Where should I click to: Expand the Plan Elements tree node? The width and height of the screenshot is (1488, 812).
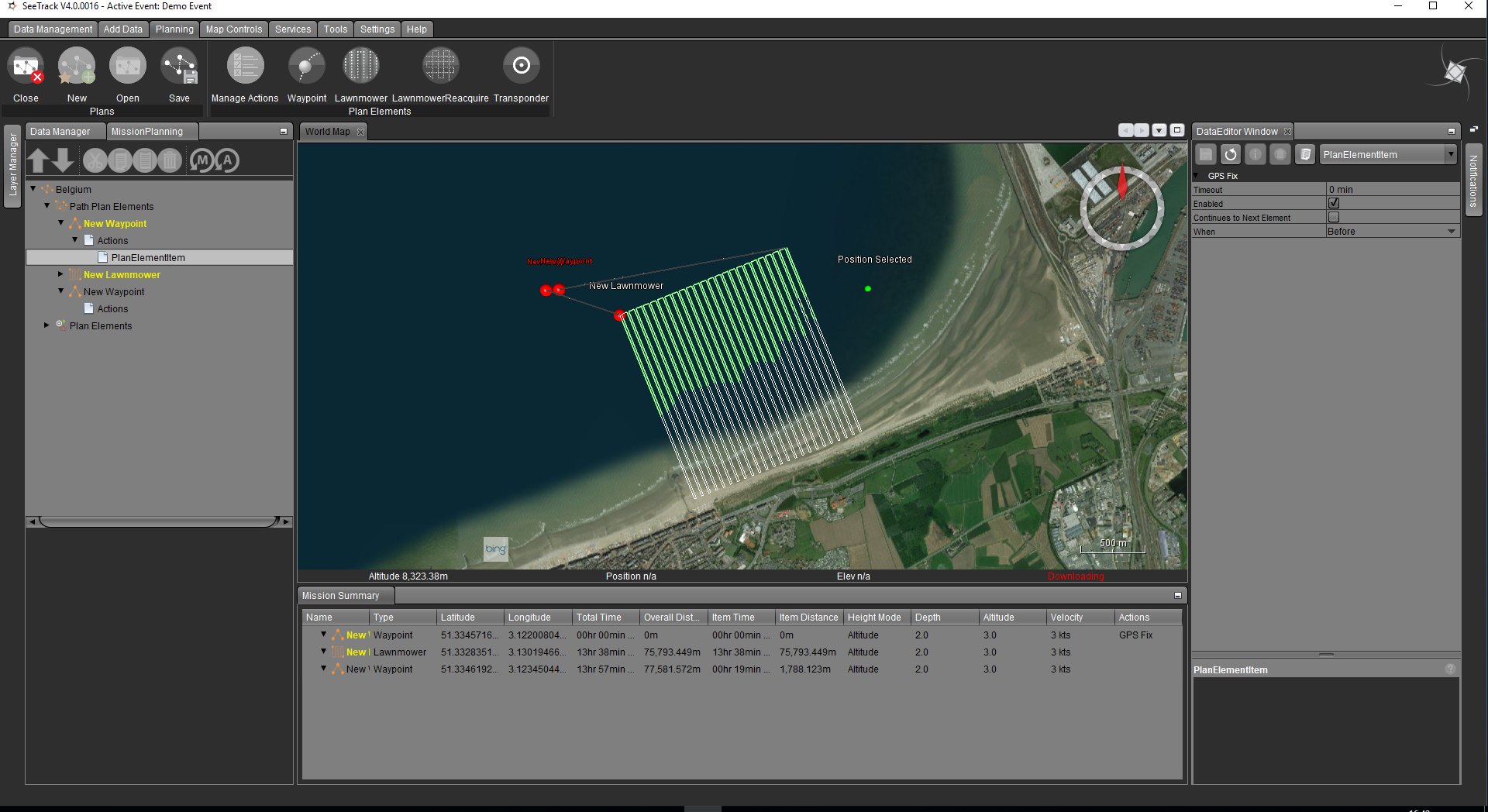coord(47,325)
